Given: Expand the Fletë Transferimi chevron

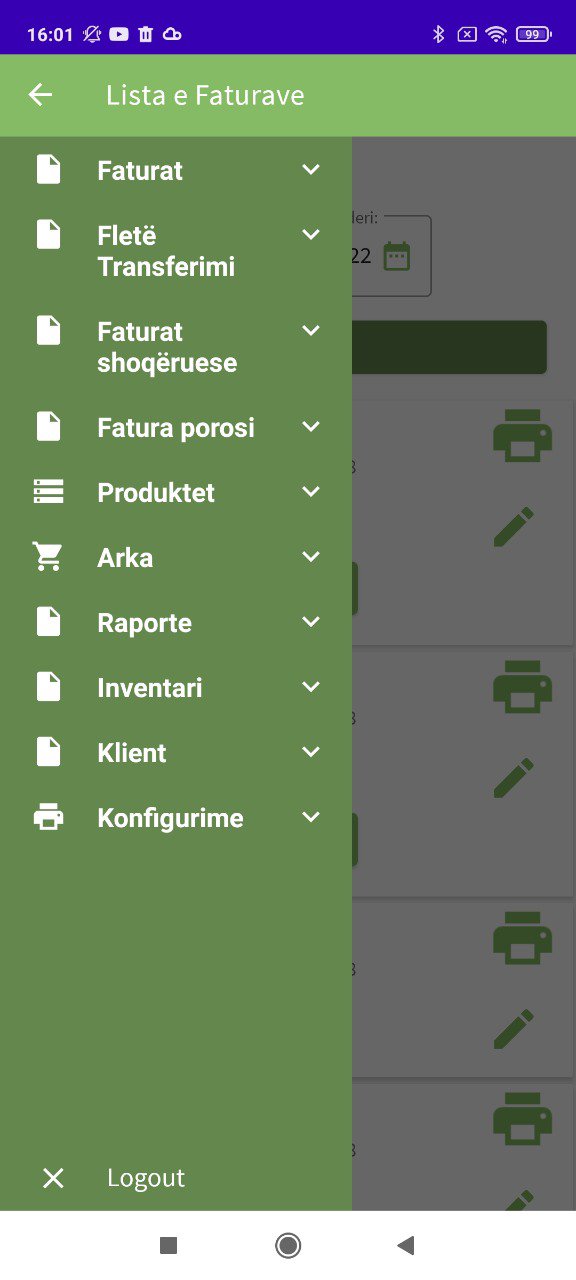Looking at the screenshot, I should 311,235.
